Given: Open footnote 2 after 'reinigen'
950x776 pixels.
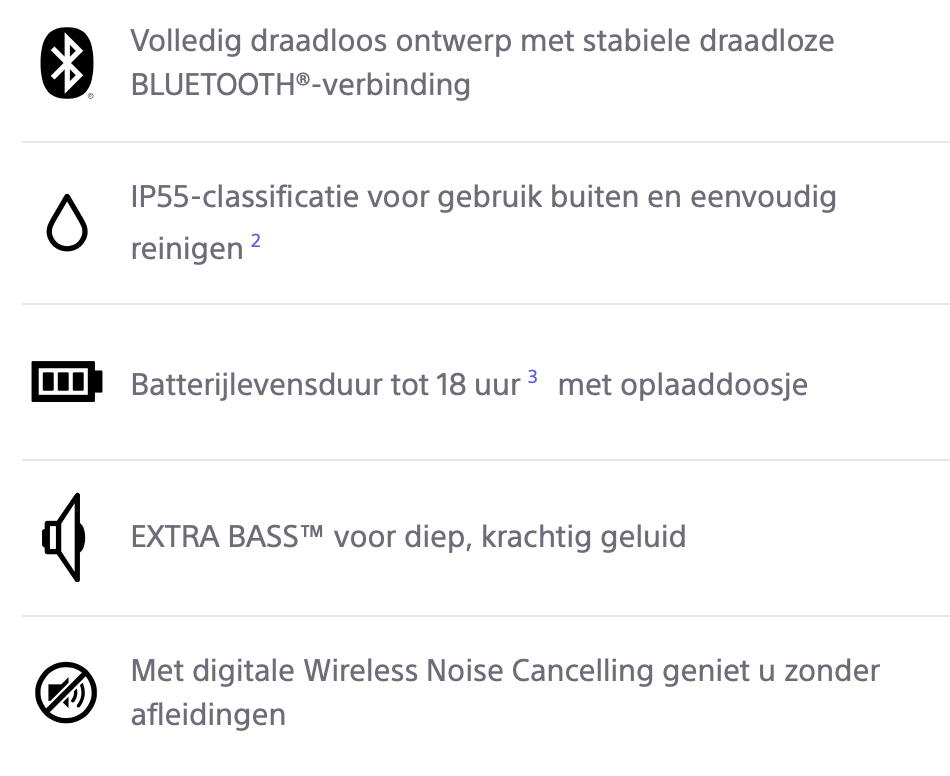Looking at the screenshot, I should pos(256,241).
